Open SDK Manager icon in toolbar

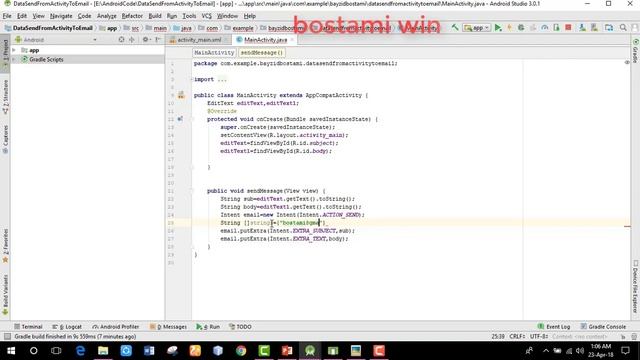pyautogui.click(x=594, y=28)
